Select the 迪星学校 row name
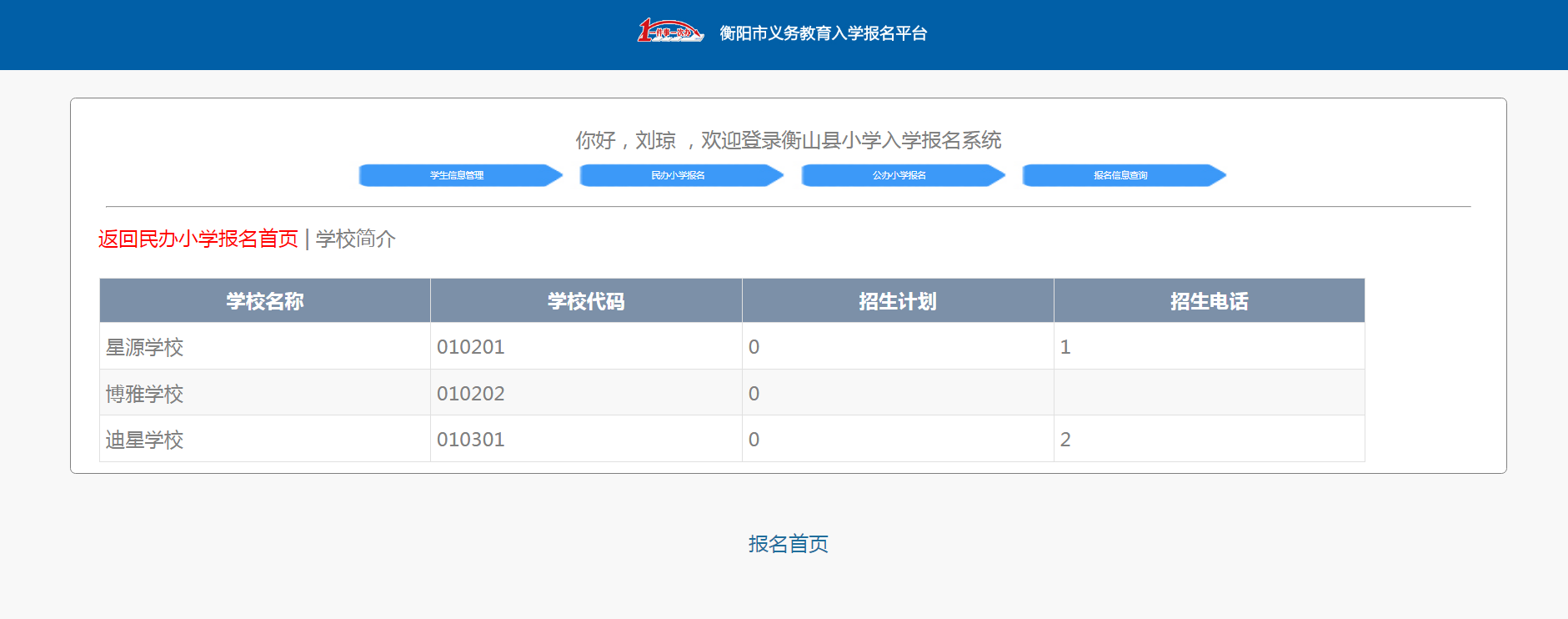This screenshot has height=619, width=1568. (145, 440)
